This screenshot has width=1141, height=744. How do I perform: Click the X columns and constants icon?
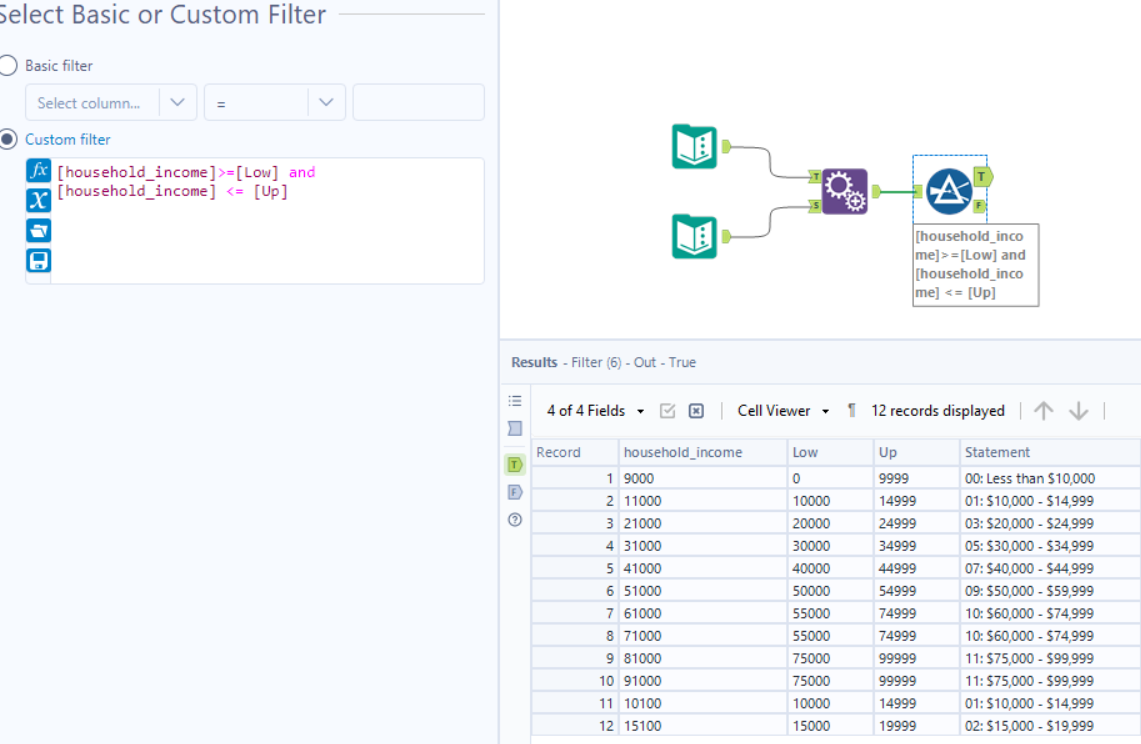tap(38, 200)
